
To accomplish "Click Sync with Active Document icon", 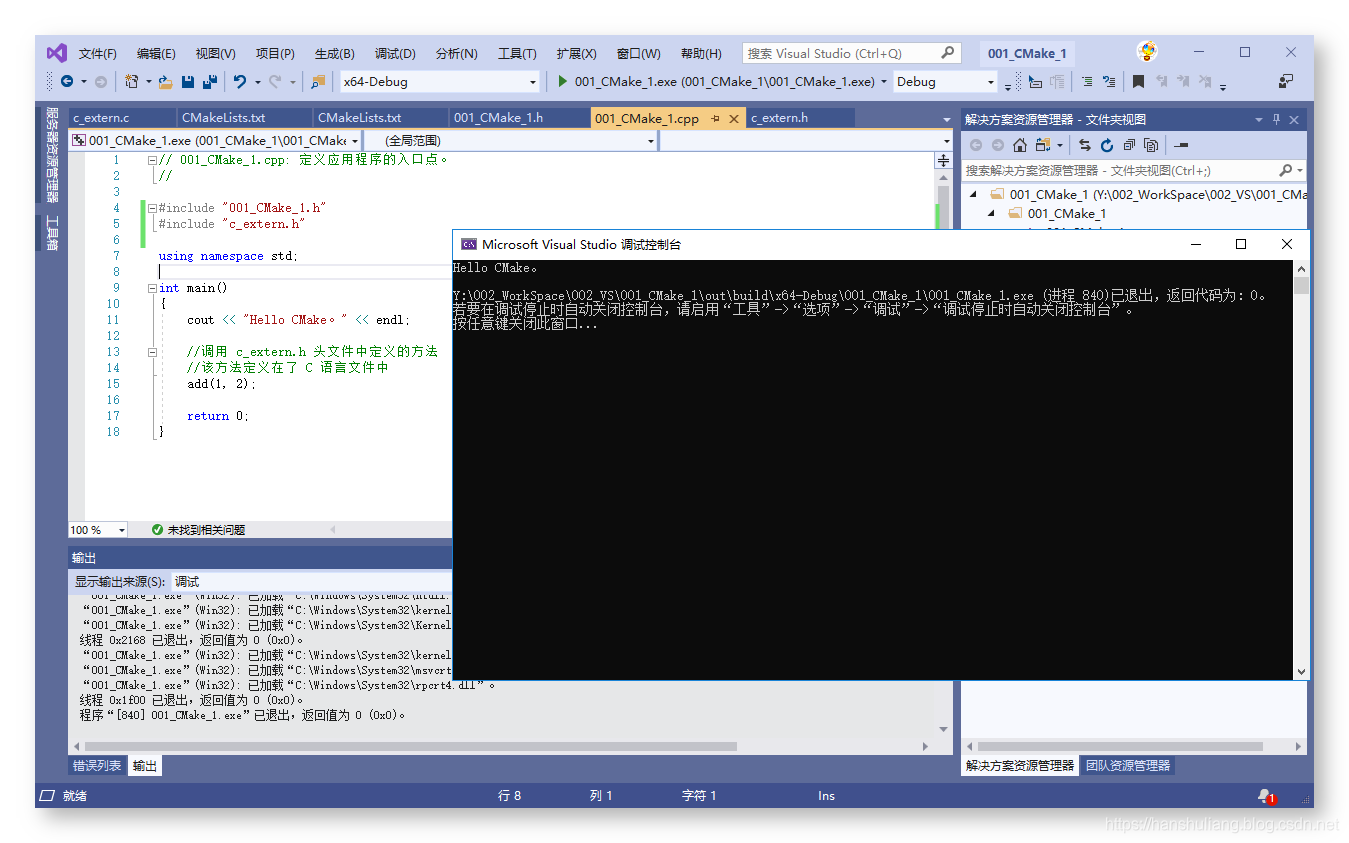I will point(1085,145).
